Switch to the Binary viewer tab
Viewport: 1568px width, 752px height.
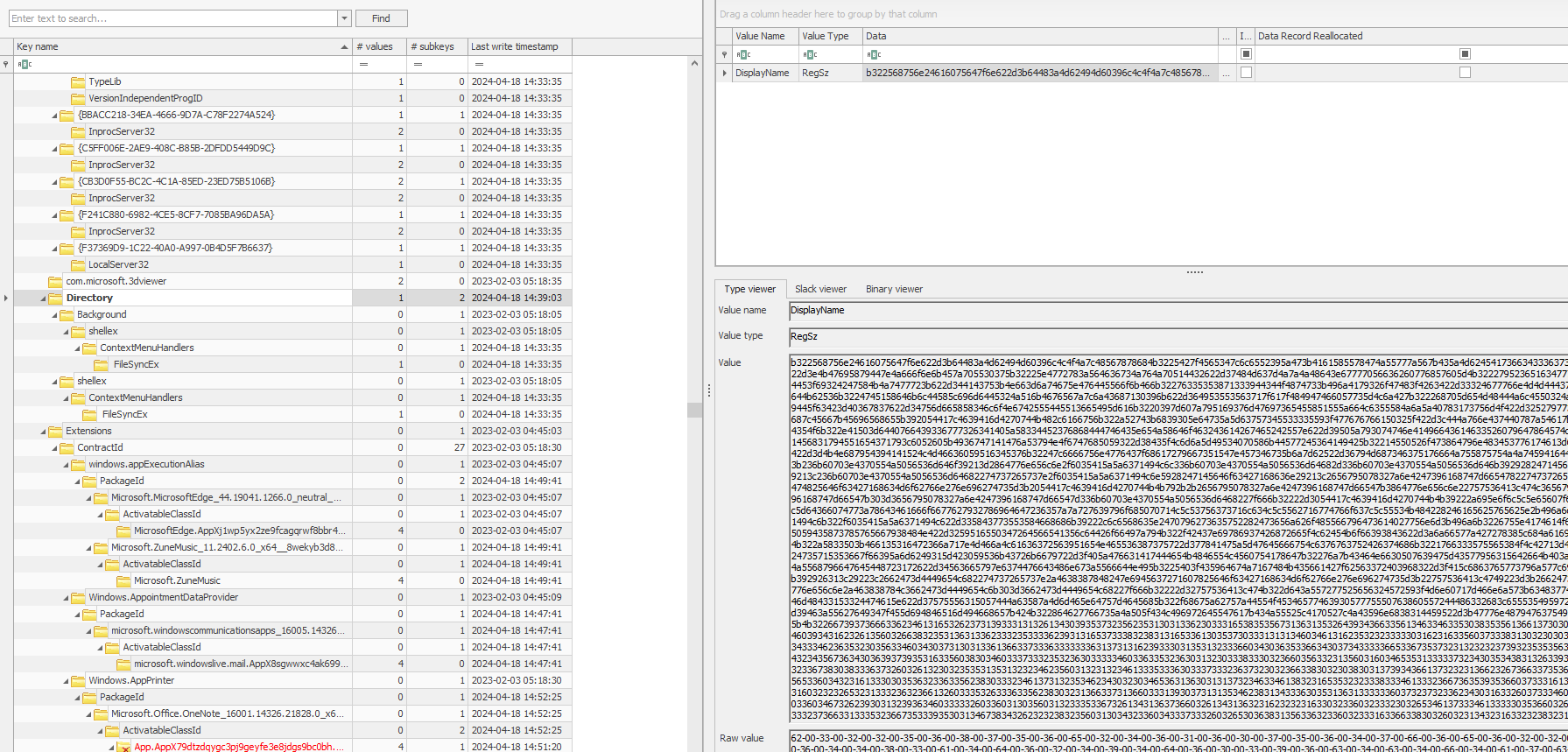(894, 289)
